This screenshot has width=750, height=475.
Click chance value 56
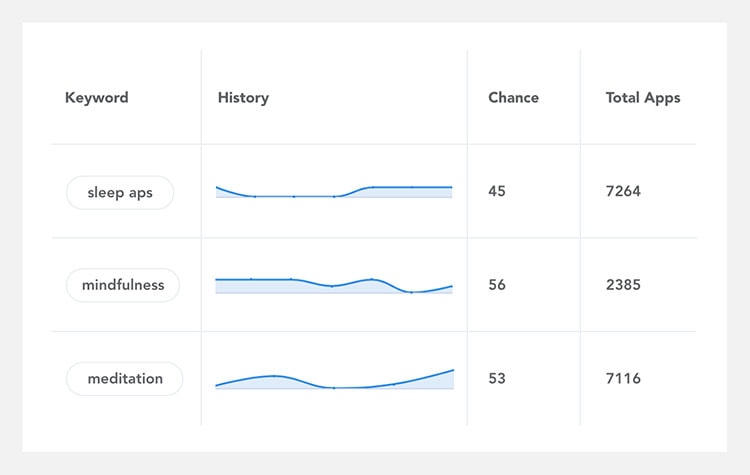pyautogui.click(x=496, y=285)
